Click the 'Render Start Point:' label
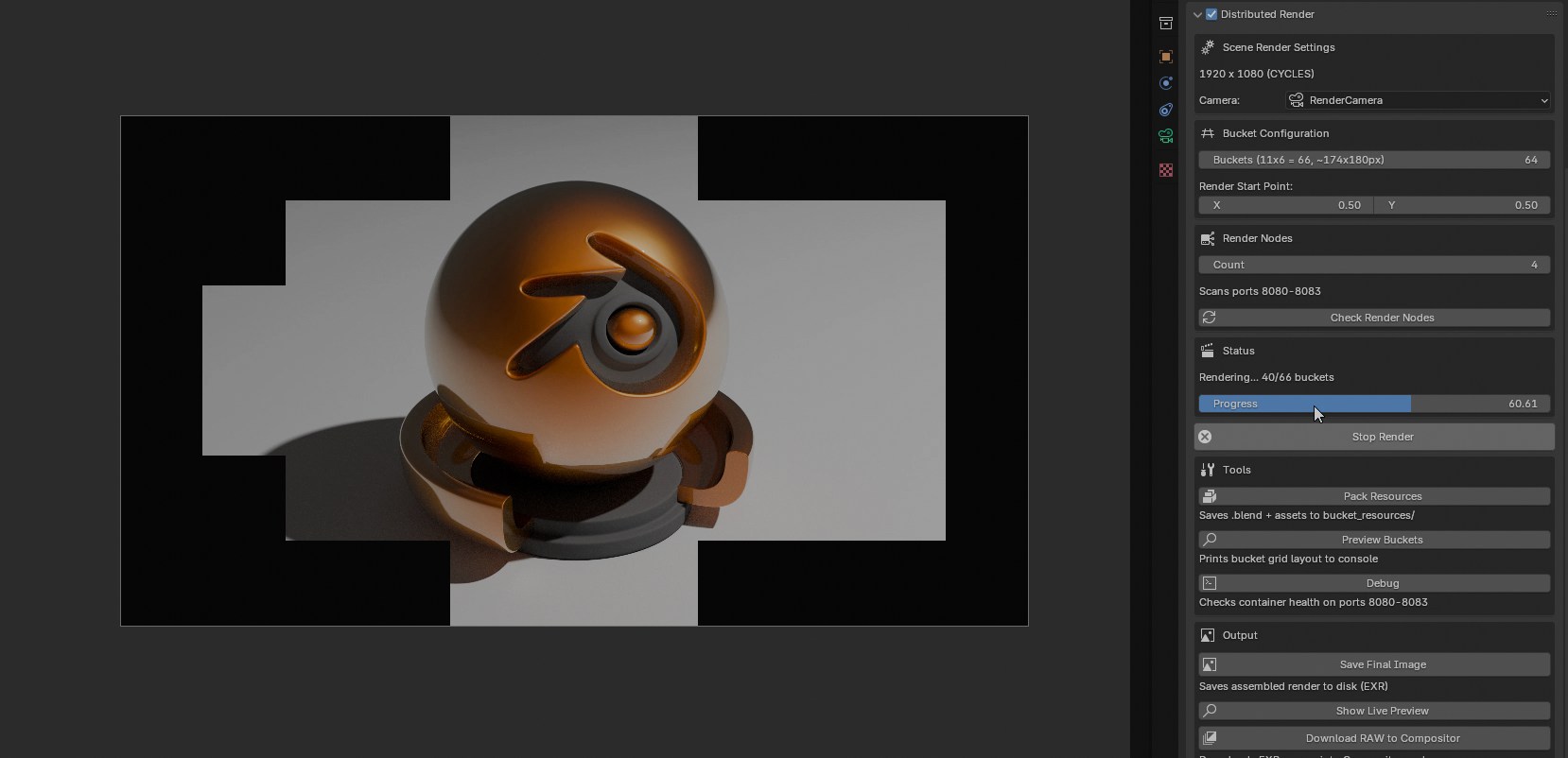1568x758 pixels. 1246,186
